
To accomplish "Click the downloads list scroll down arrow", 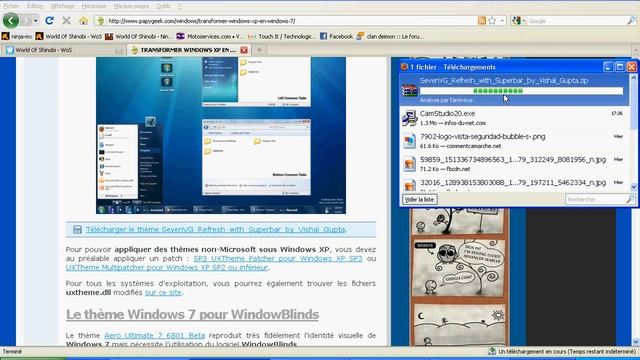I will [634, 187].
